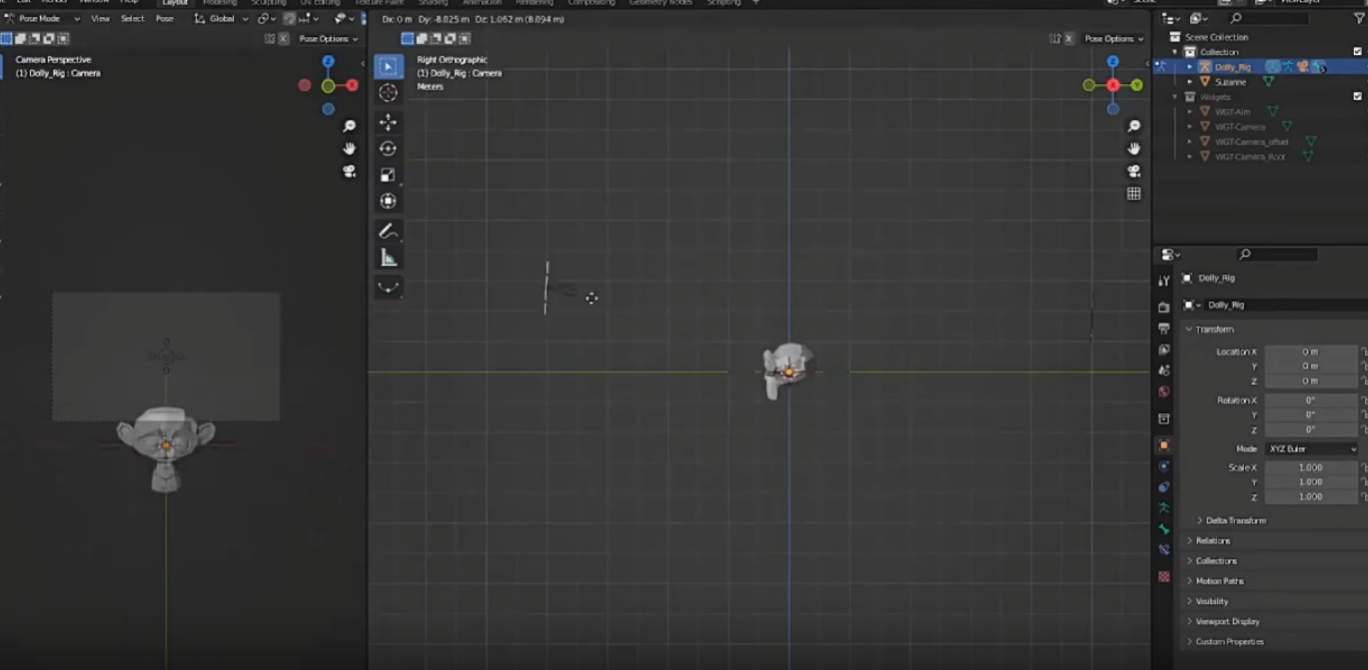Expand the Suzanne object in outliner

[x=1190, y=82]
